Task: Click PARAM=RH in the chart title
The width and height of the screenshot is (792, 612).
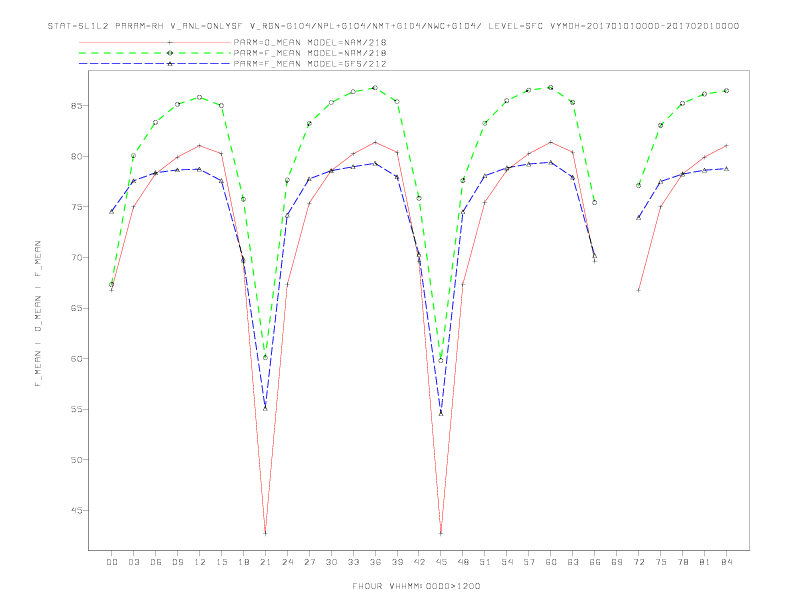Action: [139, 26]
